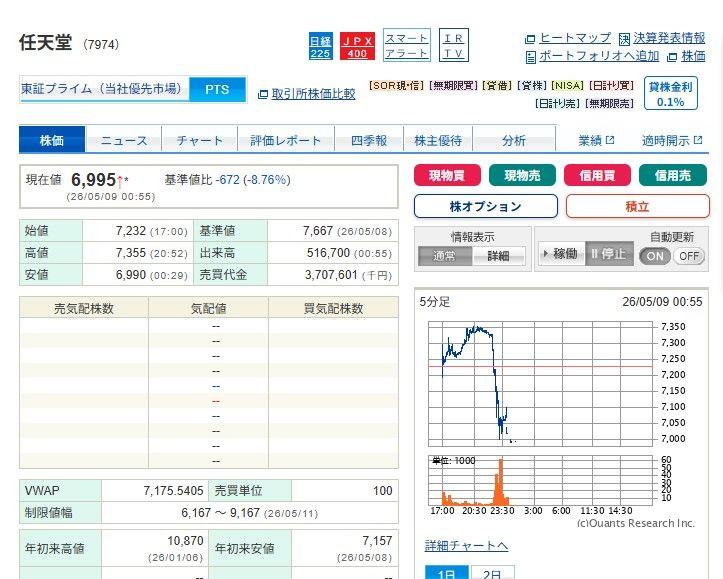Open the 業績 external link
Image resolution: width=723 pixels, height=579 pixels.
coord(596,140)
